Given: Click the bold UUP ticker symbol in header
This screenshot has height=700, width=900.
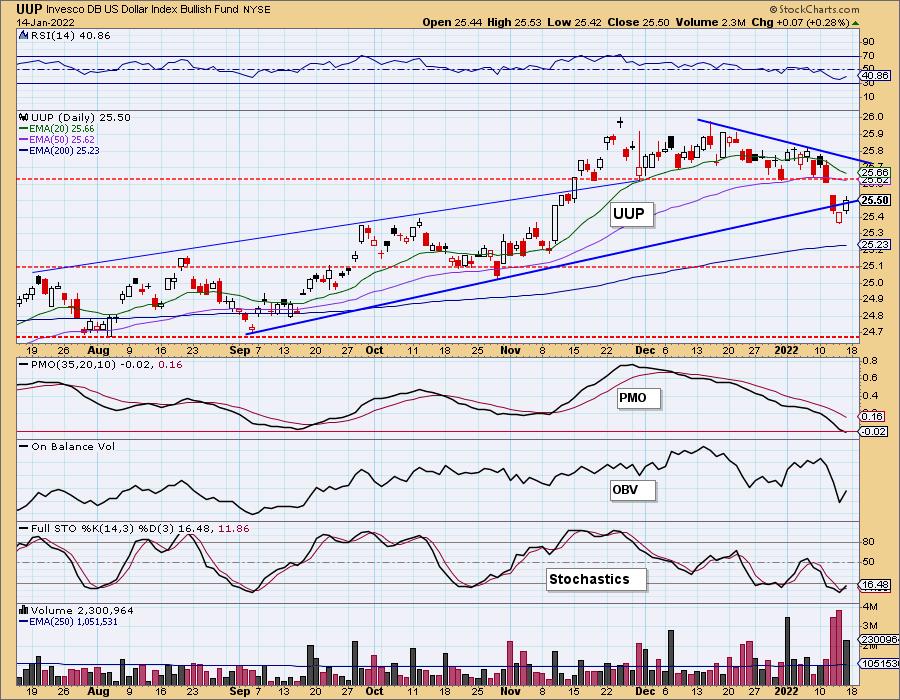Looking at the screenshot, I should click(29, 9).
